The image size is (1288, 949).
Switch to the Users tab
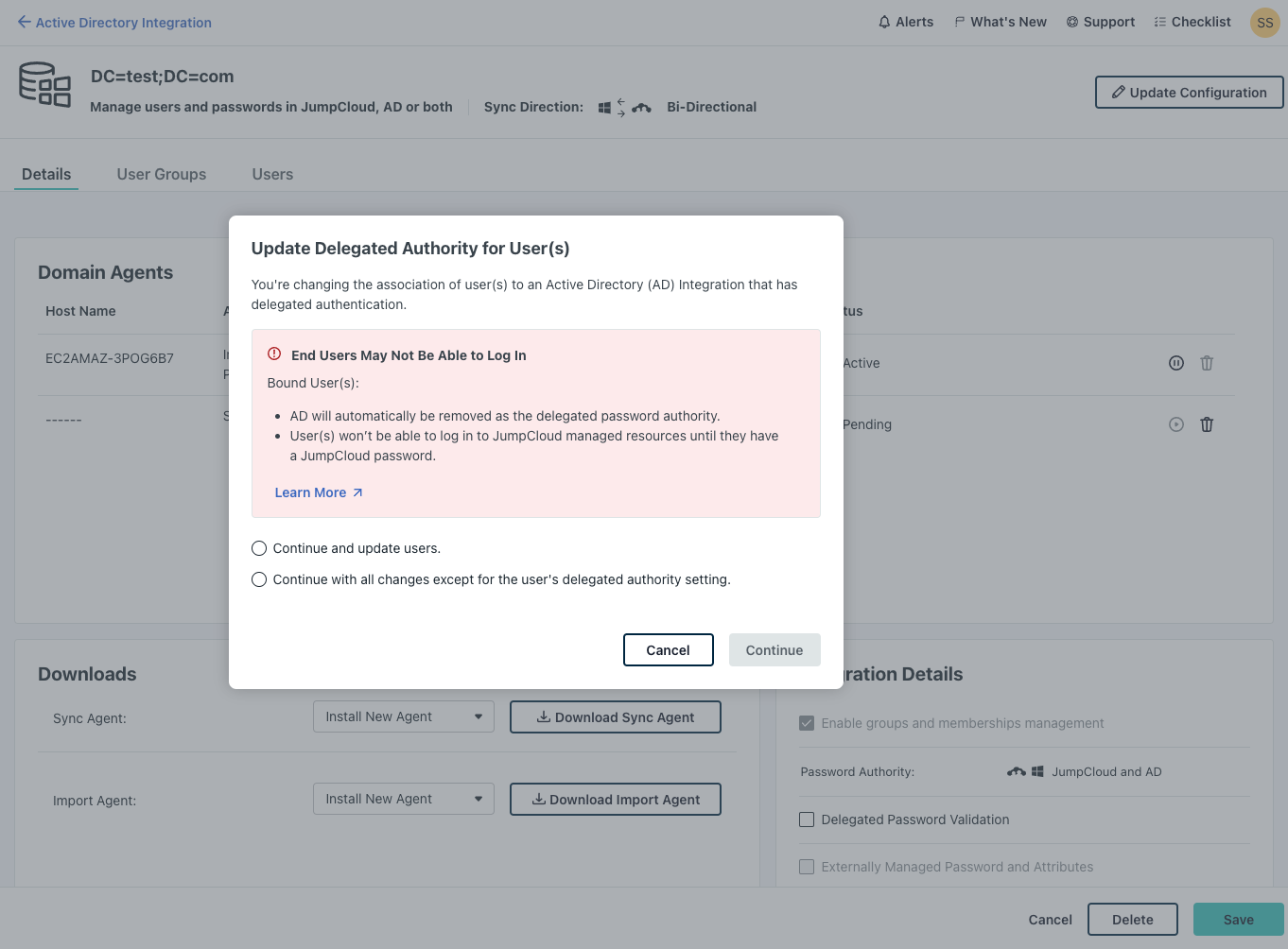(272, 174)
